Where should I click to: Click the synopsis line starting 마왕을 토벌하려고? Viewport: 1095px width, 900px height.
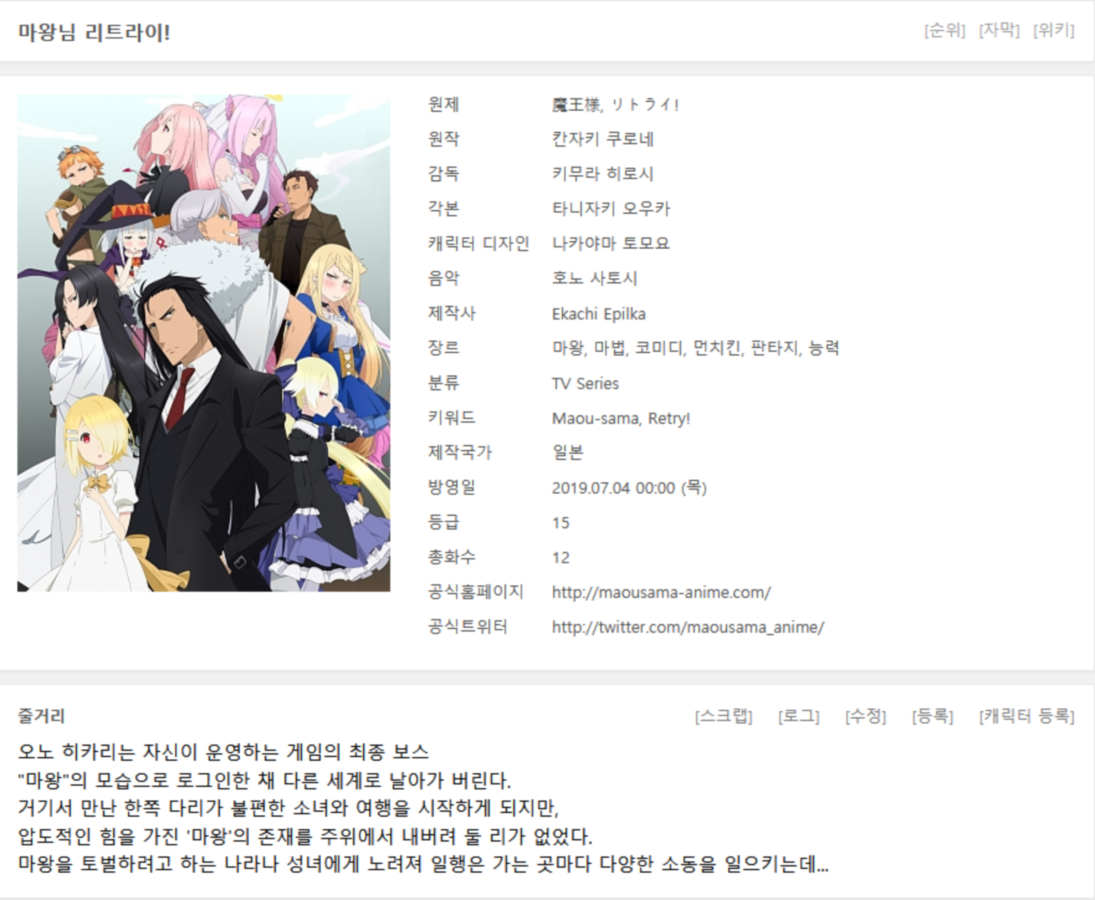[423, 864]
